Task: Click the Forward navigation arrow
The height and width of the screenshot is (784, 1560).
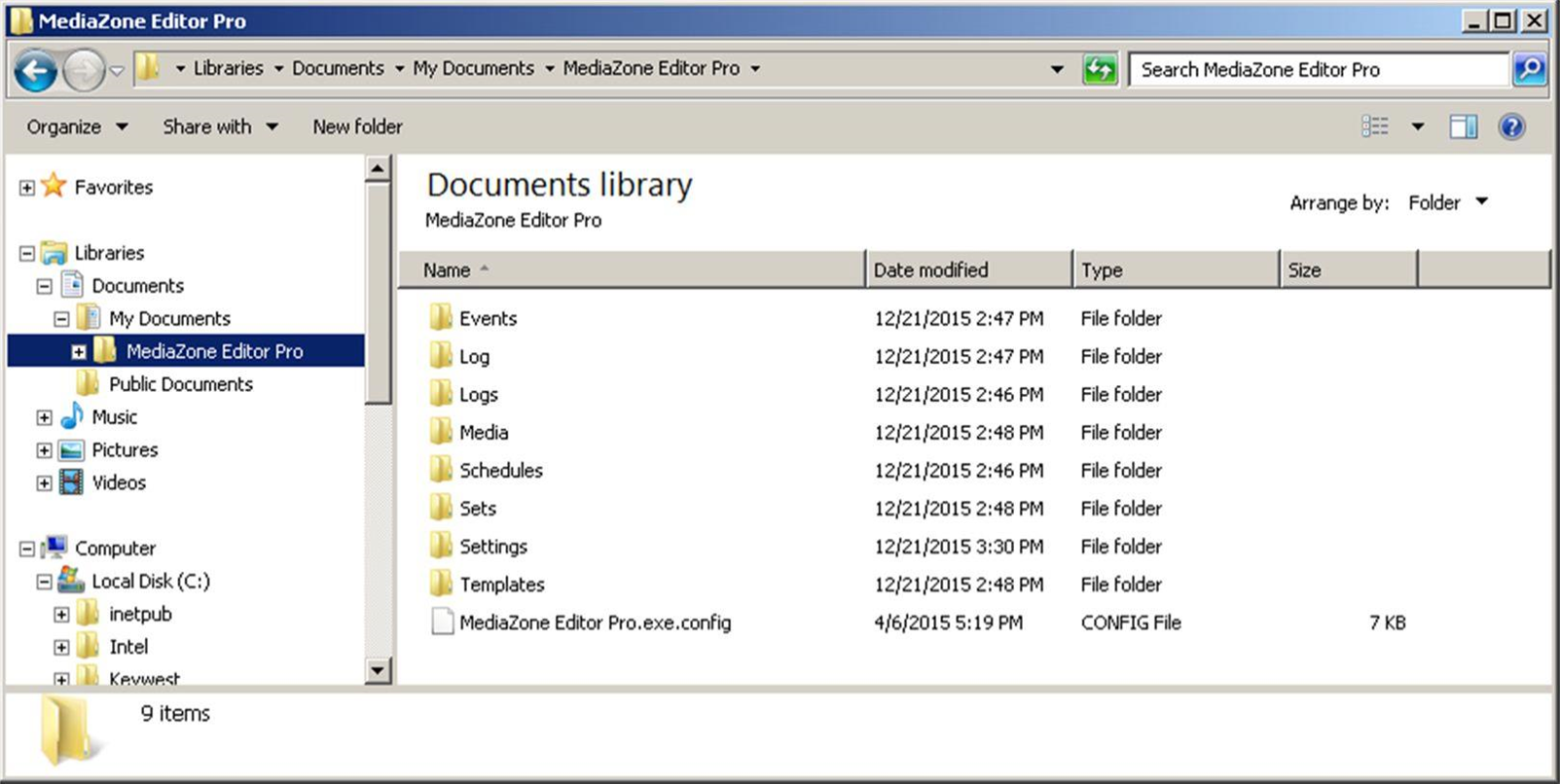Action: (83, 70)
